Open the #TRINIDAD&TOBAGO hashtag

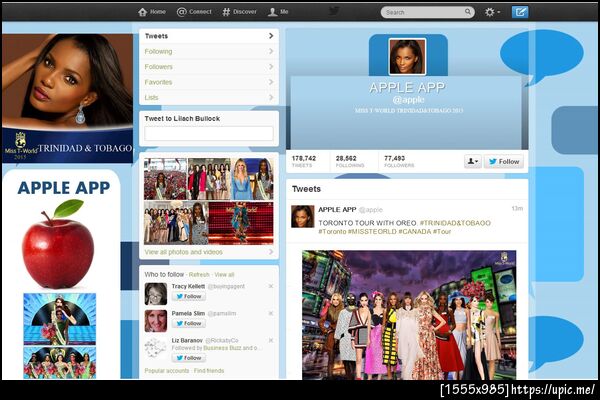(455, 223)
